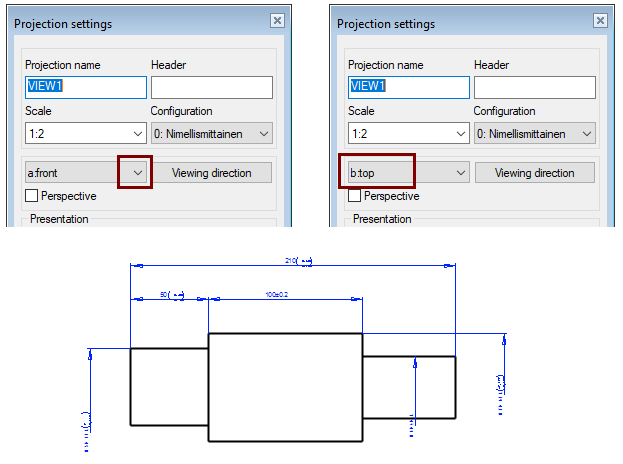Click Viewing direction button in right dialog

coord(535,172)
